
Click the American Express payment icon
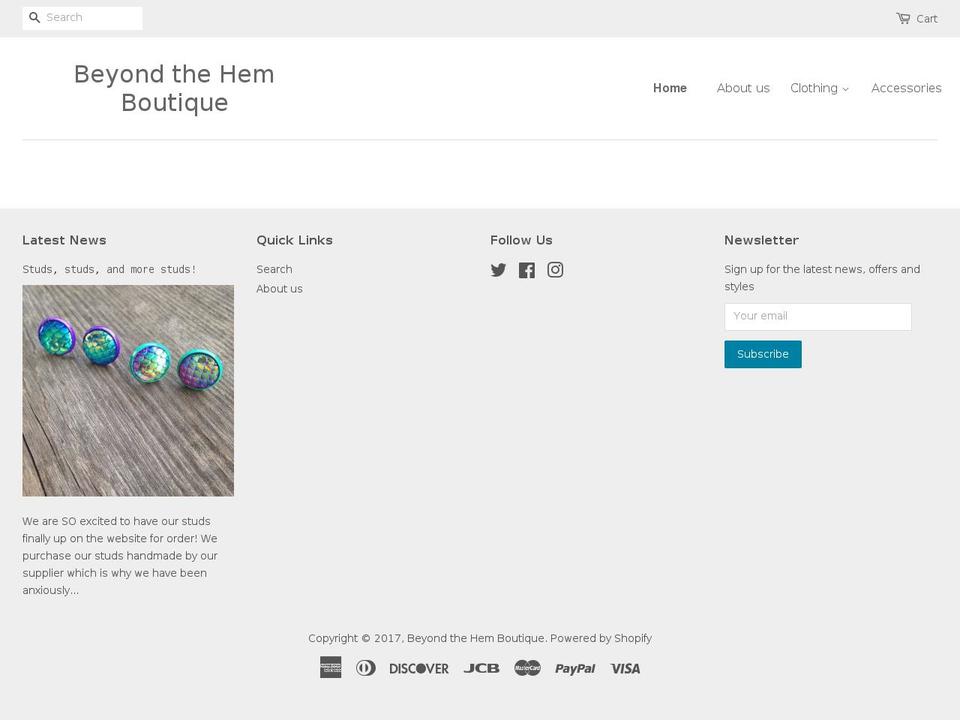point(330,667)
